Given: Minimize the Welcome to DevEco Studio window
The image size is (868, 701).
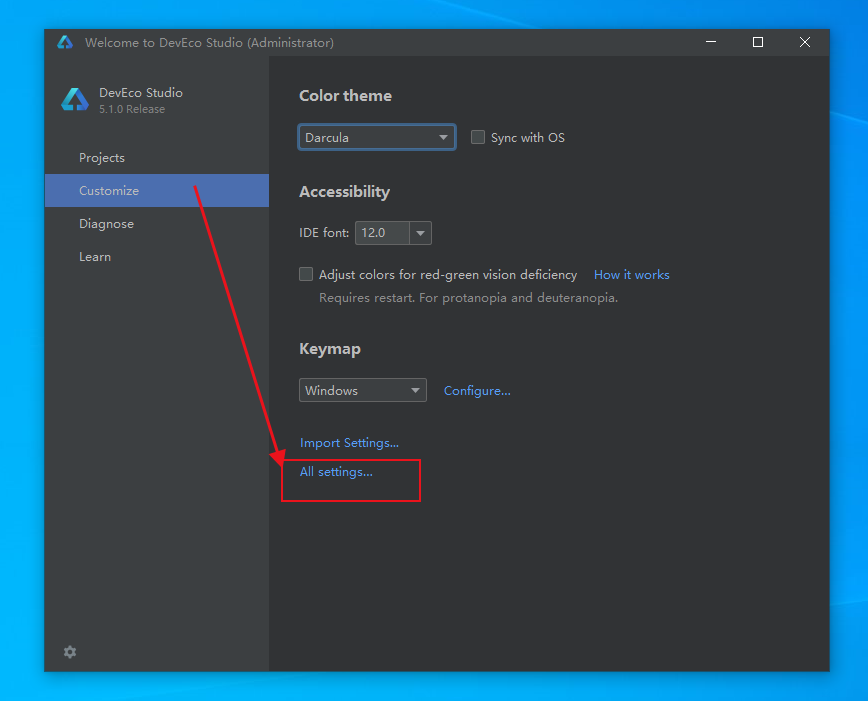Looking at the screenshot, I should [711, 42].
